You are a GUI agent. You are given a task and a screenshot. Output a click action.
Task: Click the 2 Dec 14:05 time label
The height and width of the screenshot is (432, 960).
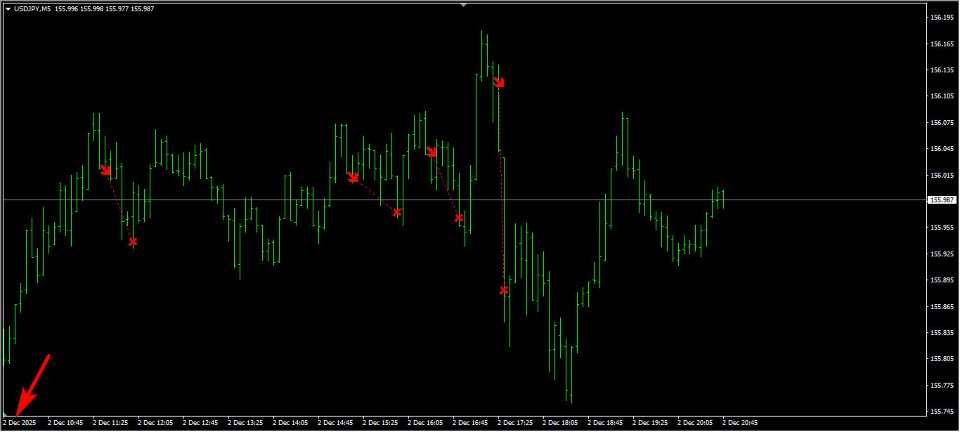(290, 422)
